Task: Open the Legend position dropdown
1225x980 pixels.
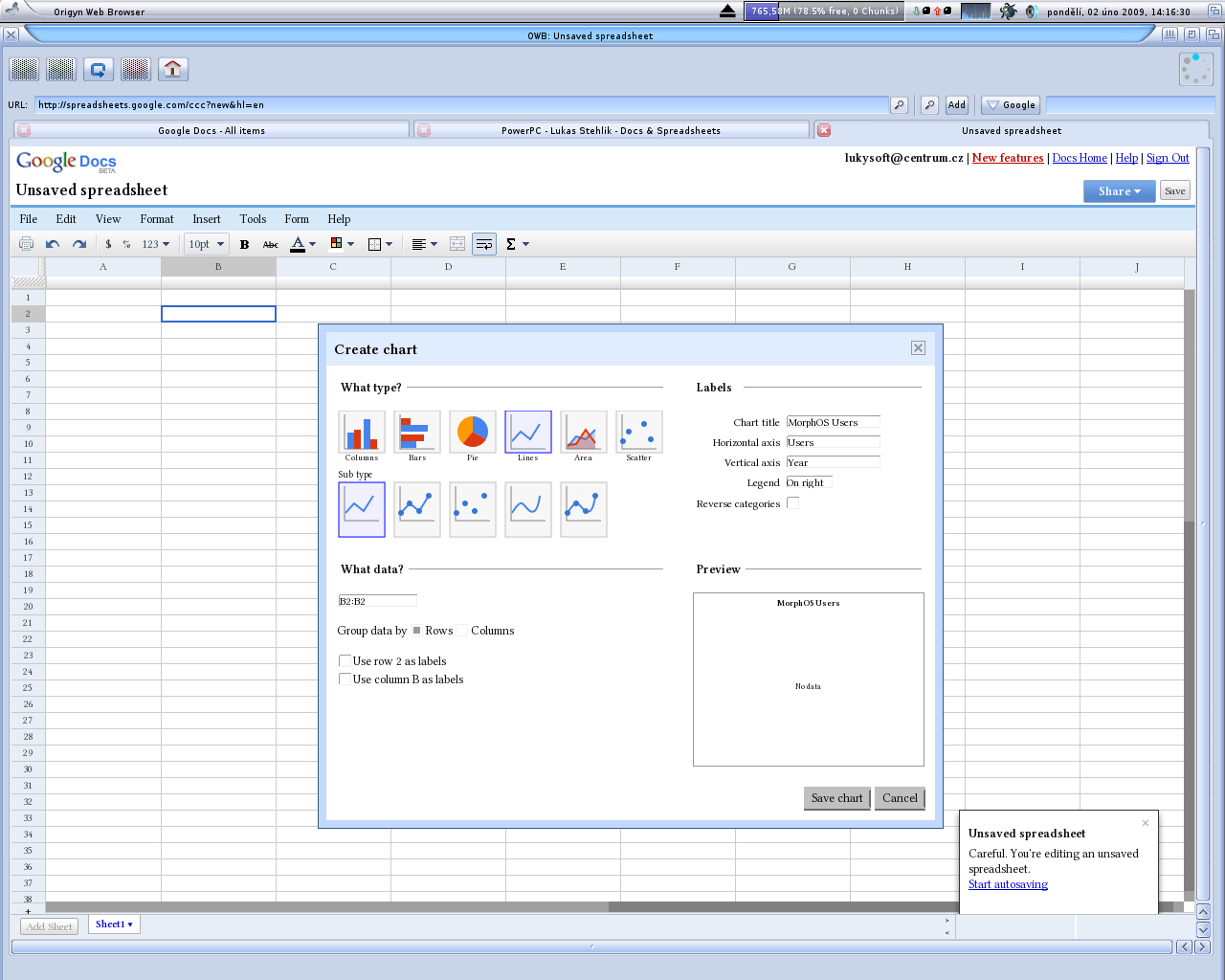Action: coord(809,482)
